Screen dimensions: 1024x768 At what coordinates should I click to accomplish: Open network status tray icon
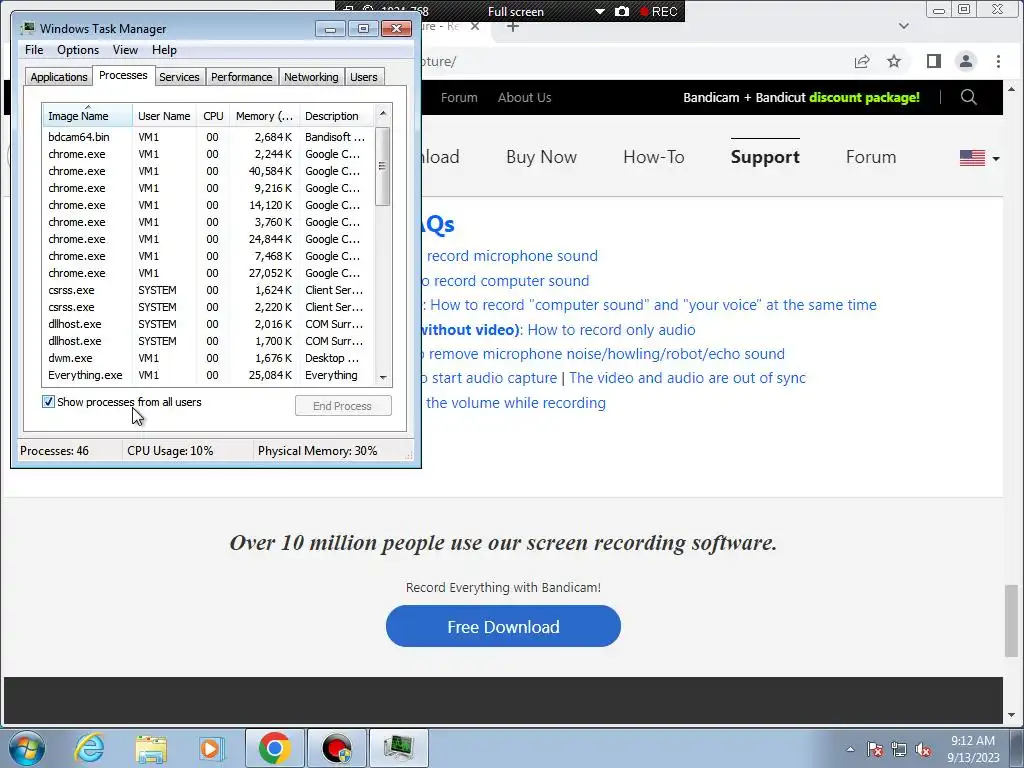[899, 749]
